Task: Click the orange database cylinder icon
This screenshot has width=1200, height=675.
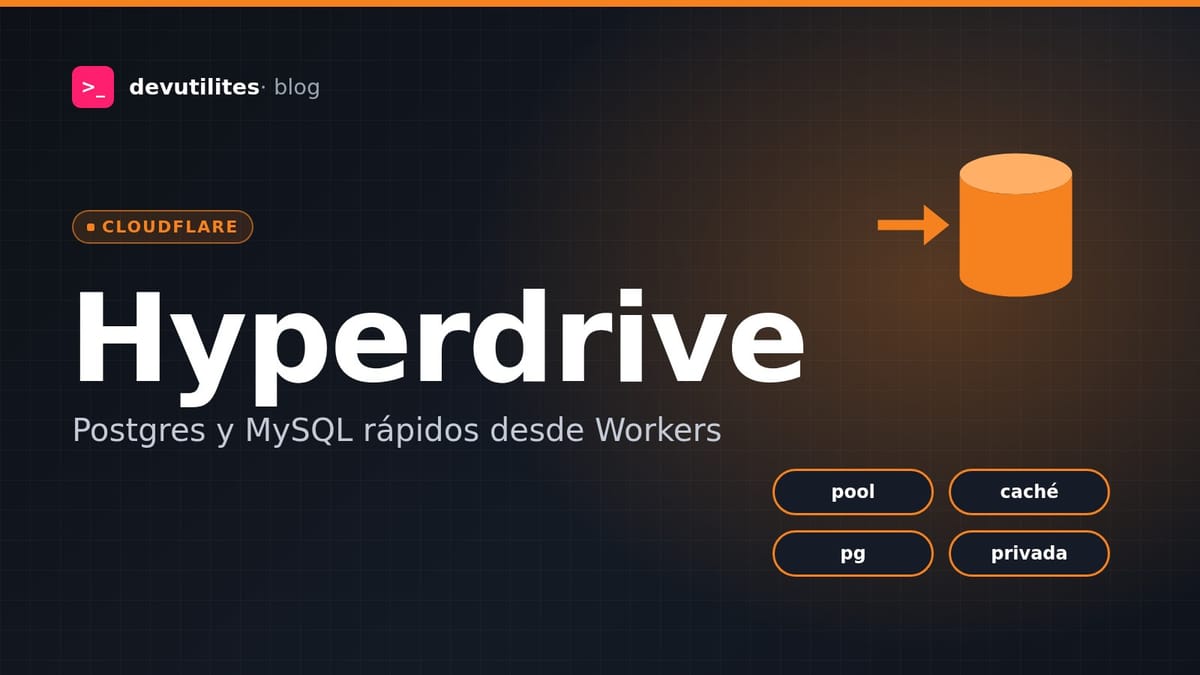Action: pos(1016,225)
